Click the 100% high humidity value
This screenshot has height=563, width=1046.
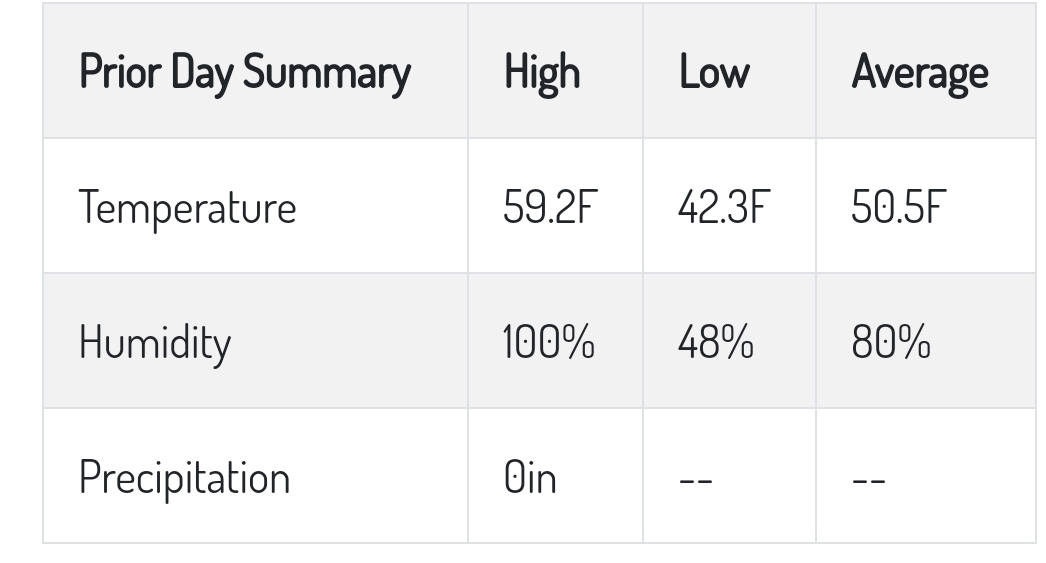pyautogui.click(x=548, y=342)
